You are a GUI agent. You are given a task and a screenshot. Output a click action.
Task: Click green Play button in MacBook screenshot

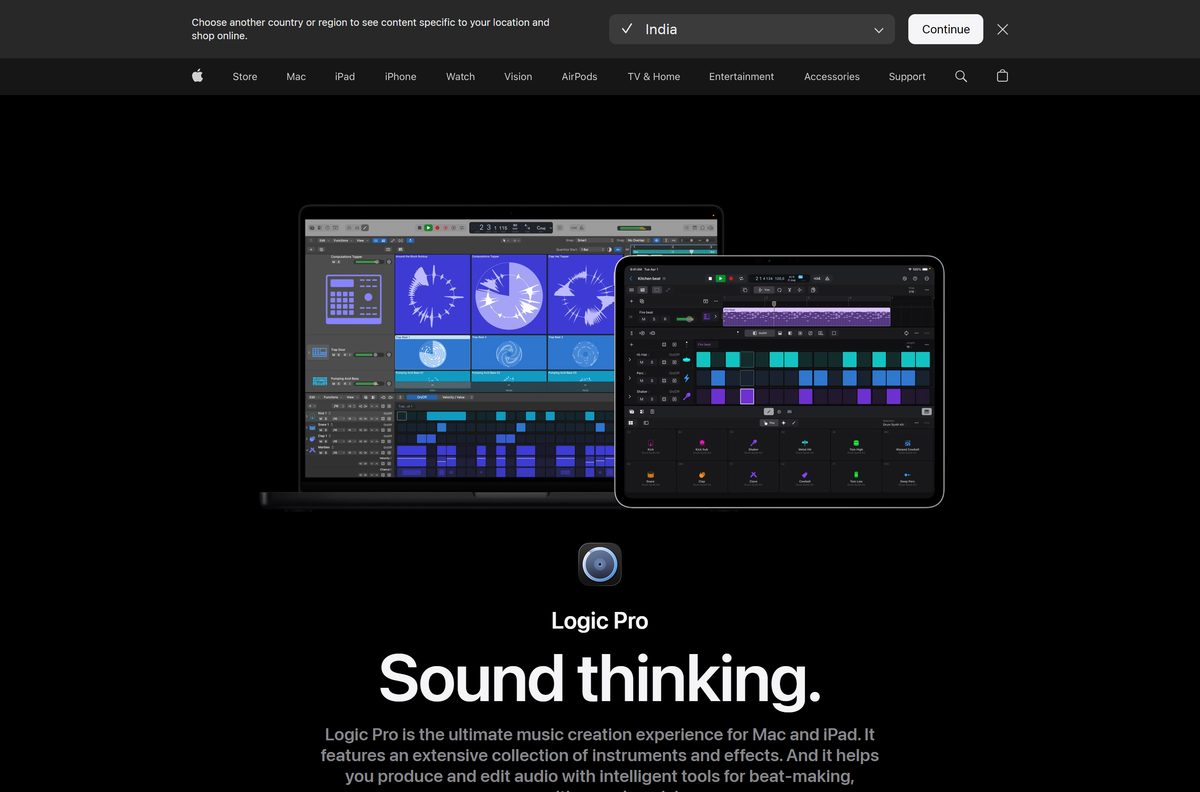point(428,228)
